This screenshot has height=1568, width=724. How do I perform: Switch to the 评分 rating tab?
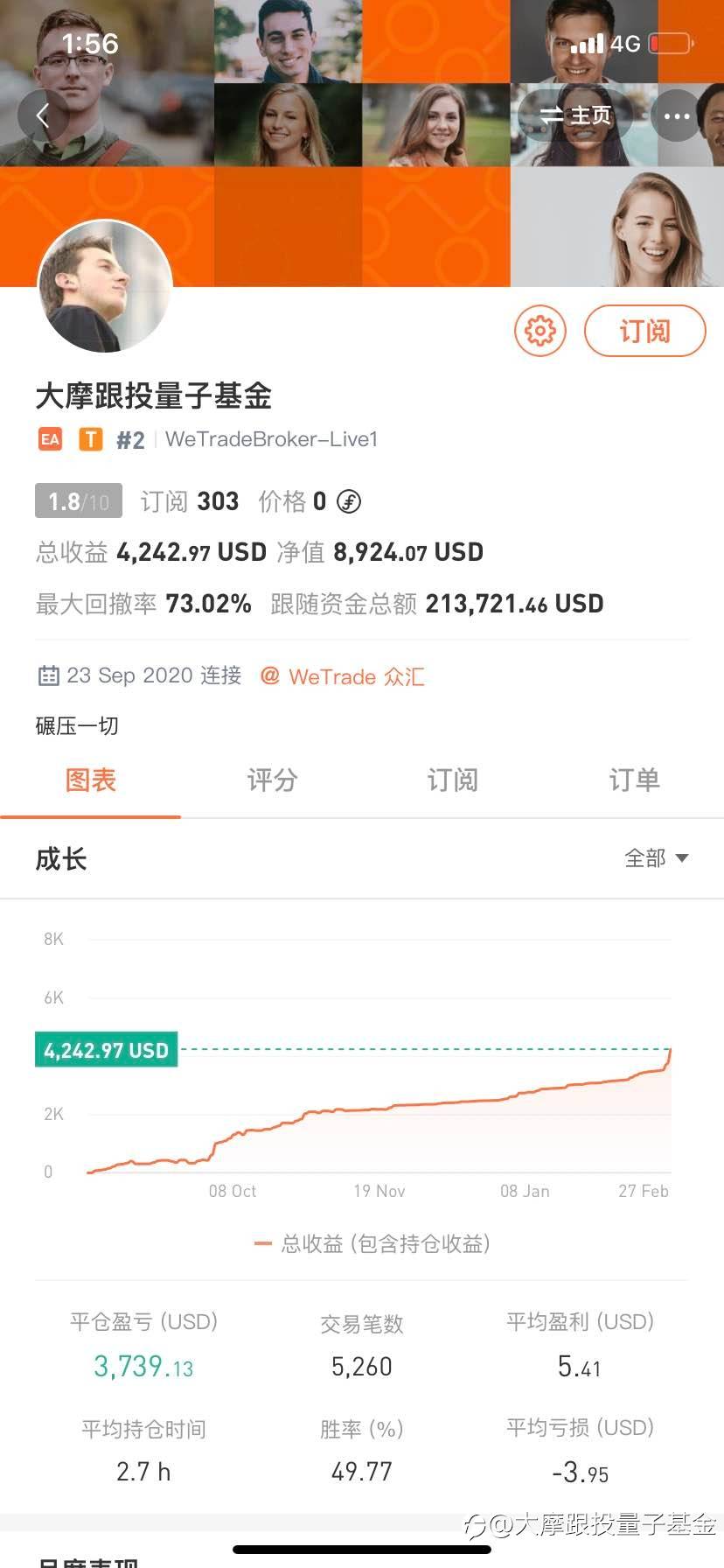pos(272,780)
